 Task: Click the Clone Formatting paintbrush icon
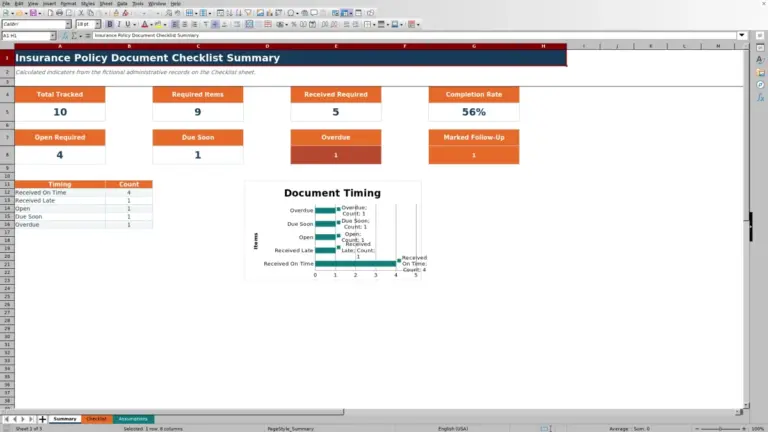116,13
